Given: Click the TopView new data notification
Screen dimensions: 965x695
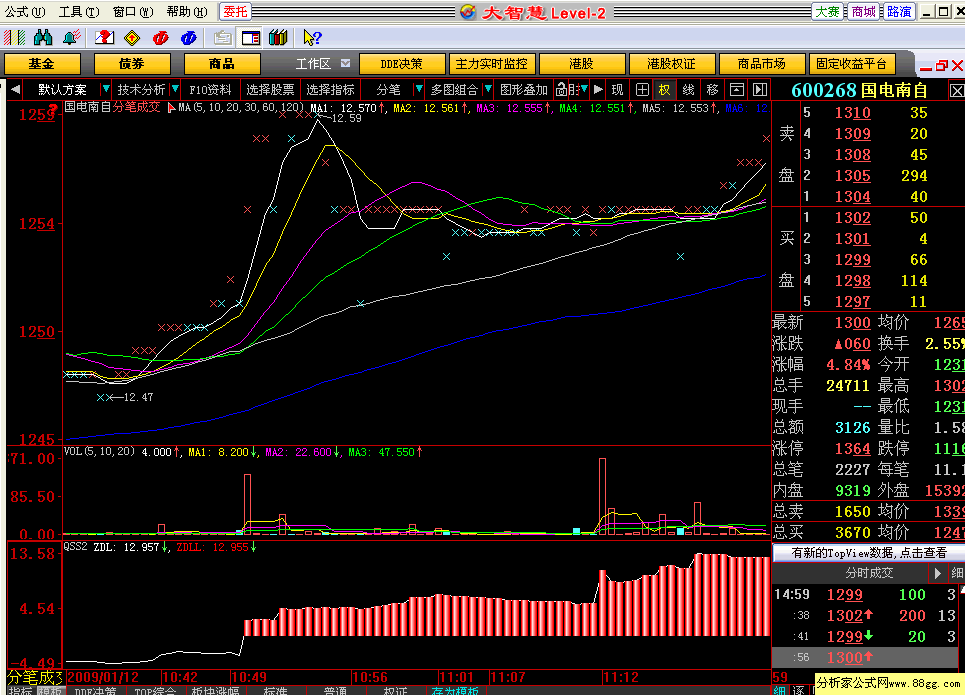Looking at the screenshot, I should [x=868, y=553].
